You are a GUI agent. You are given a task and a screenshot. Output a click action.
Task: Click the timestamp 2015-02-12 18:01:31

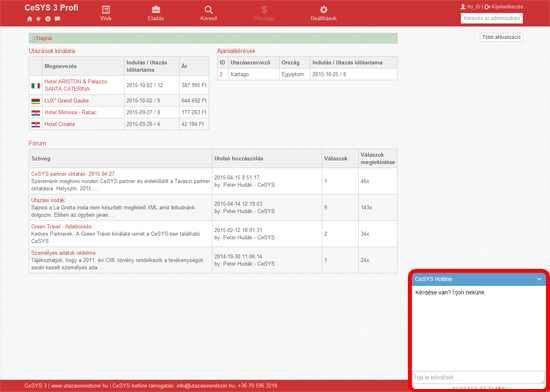click(x=238, y=230)
